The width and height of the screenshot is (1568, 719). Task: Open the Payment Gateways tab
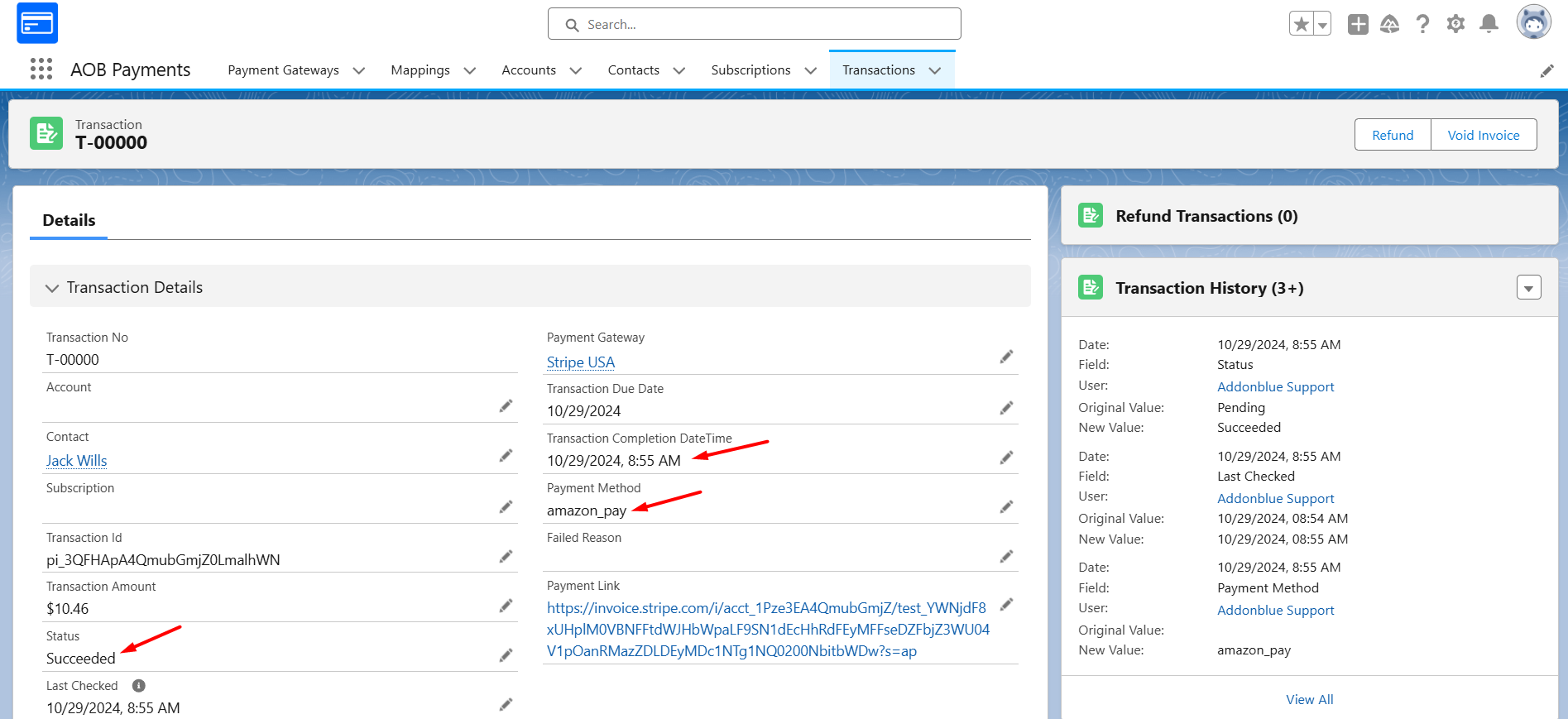(x=283, y=70)
